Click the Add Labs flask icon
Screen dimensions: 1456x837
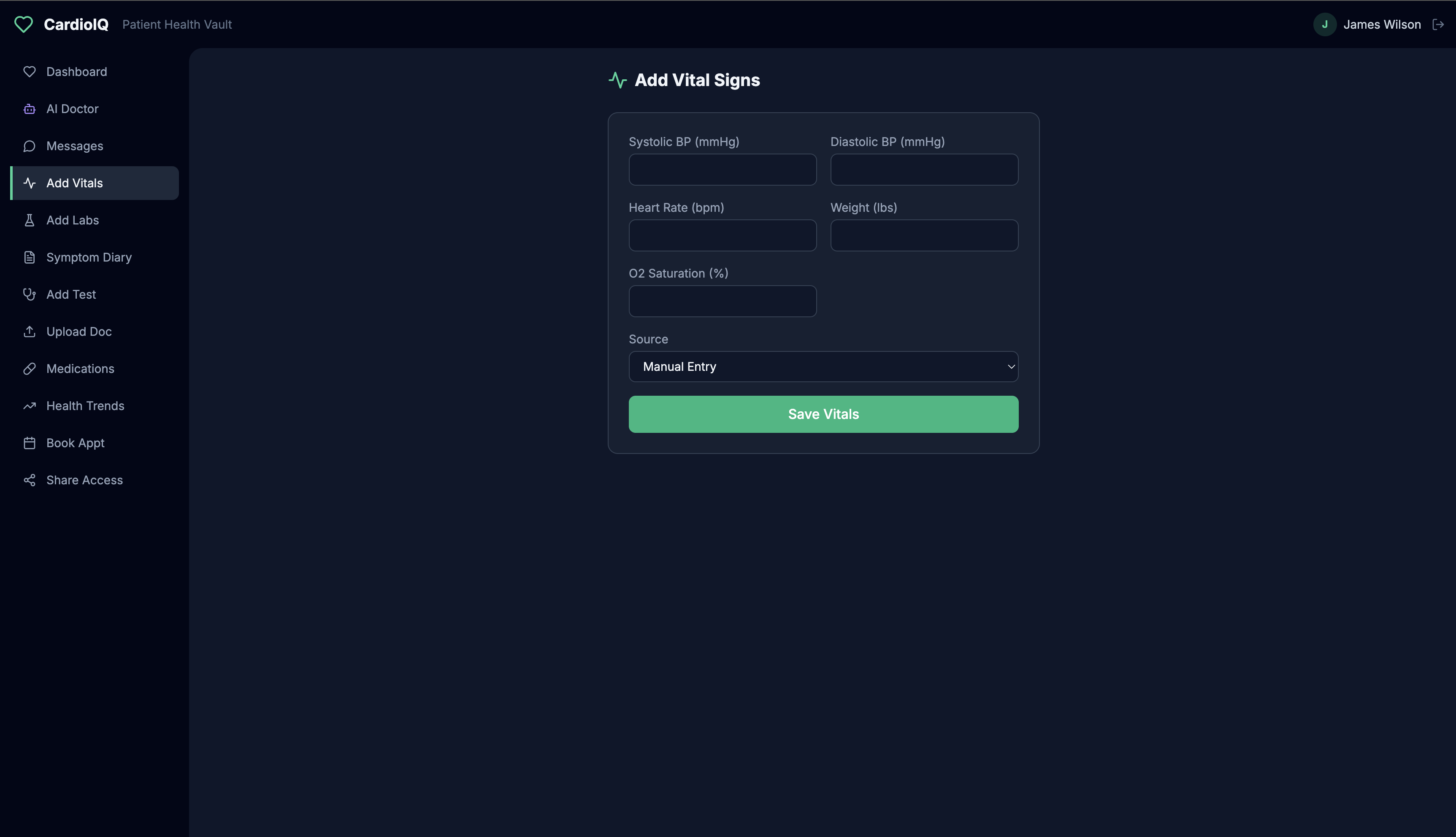click(x=29, y=220)
